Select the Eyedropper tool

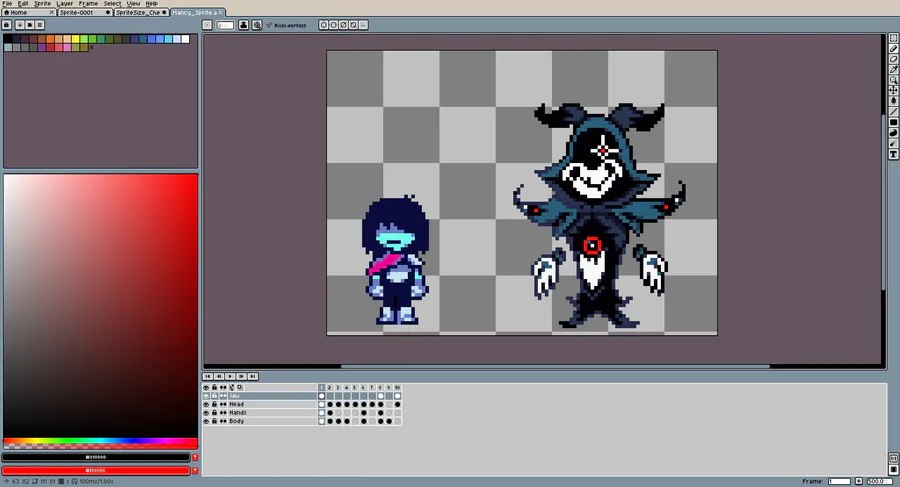(x=894, y=69)
